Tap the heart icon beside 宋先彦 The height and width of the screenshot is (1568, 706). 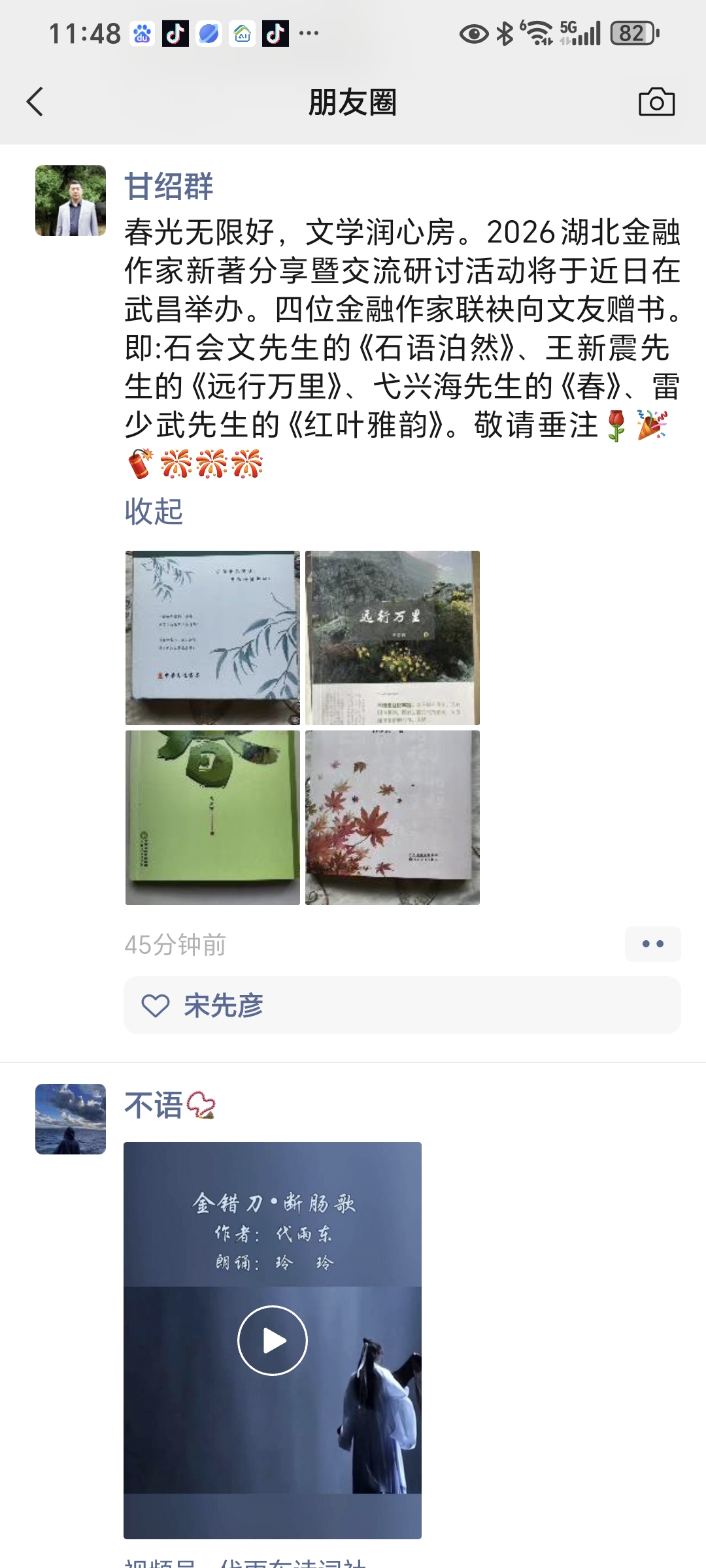coord(156,1005)
